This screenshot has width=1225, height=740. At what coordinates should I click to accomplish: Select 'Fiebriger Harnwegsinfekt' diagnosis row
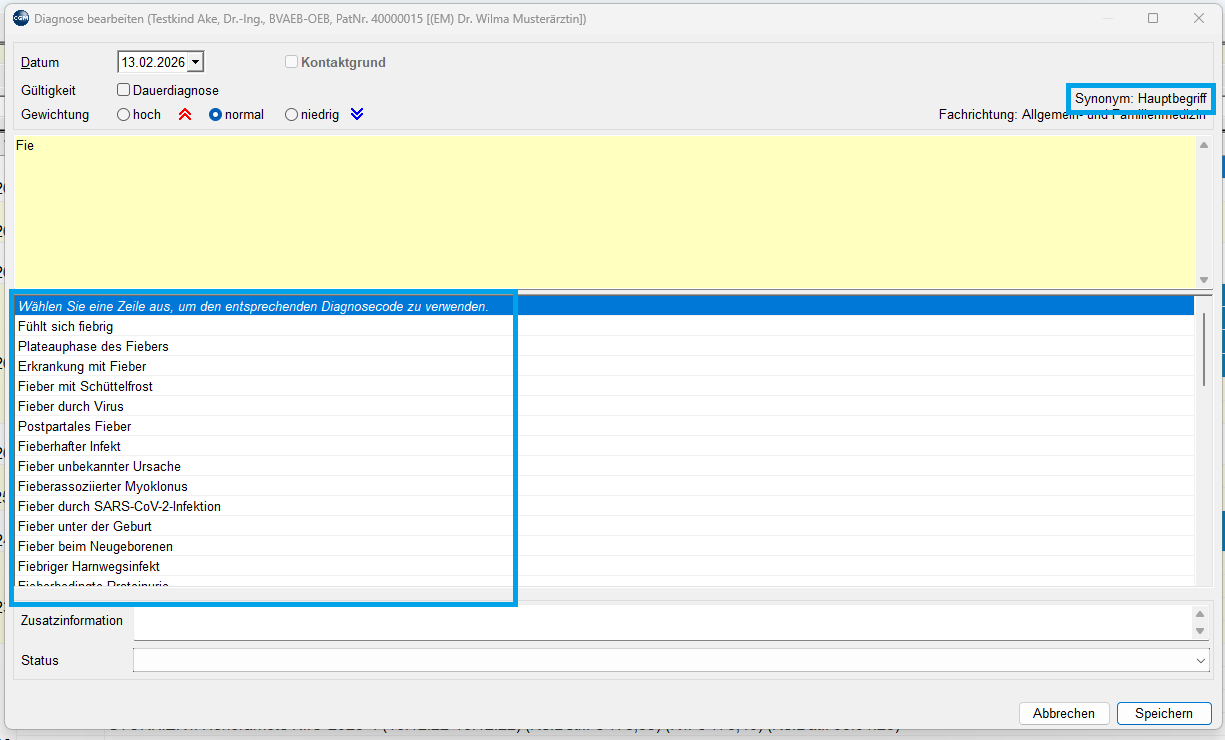coord(88,566)
